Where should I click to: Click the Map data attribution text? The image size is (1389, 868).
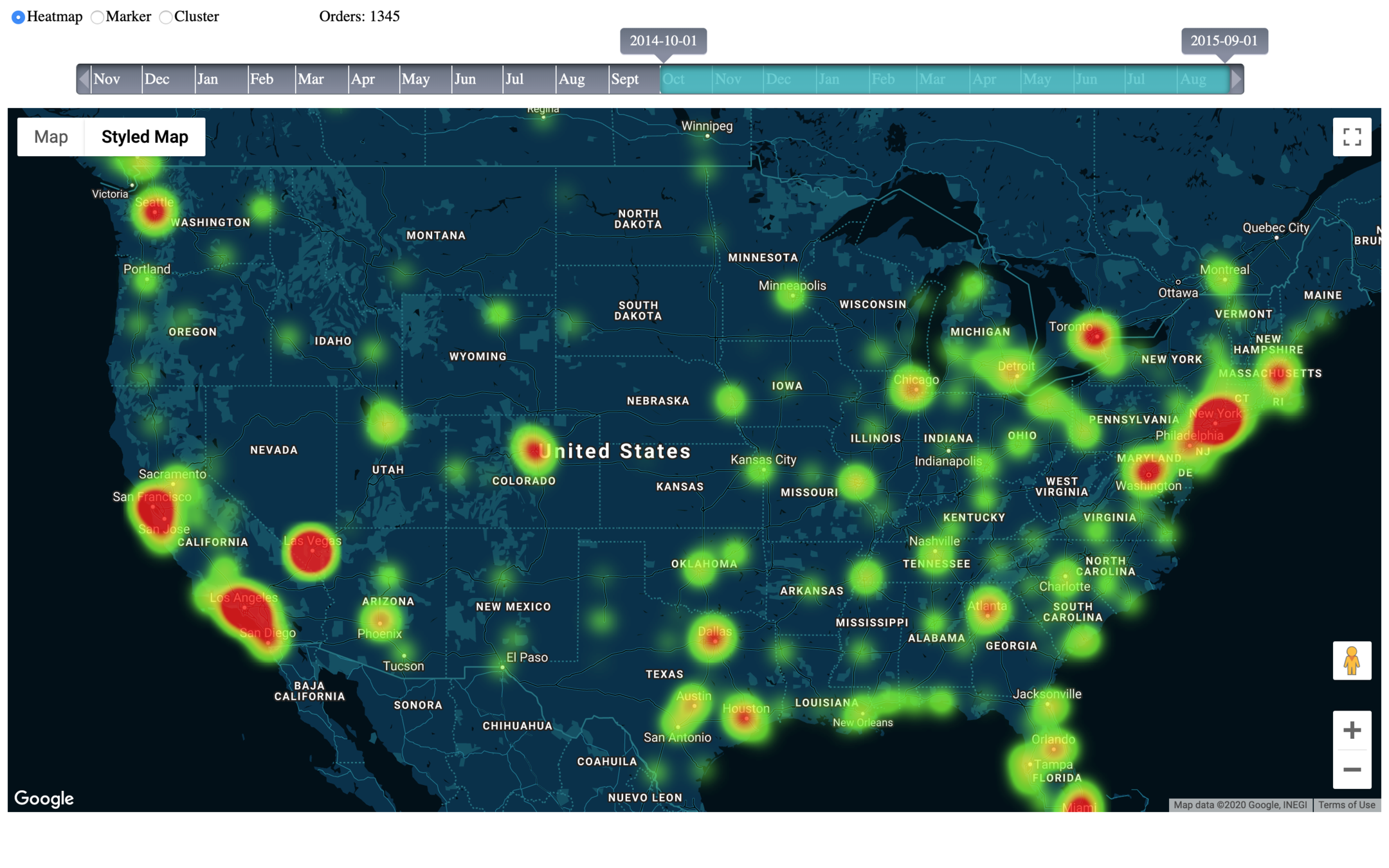pos(1240,805)
